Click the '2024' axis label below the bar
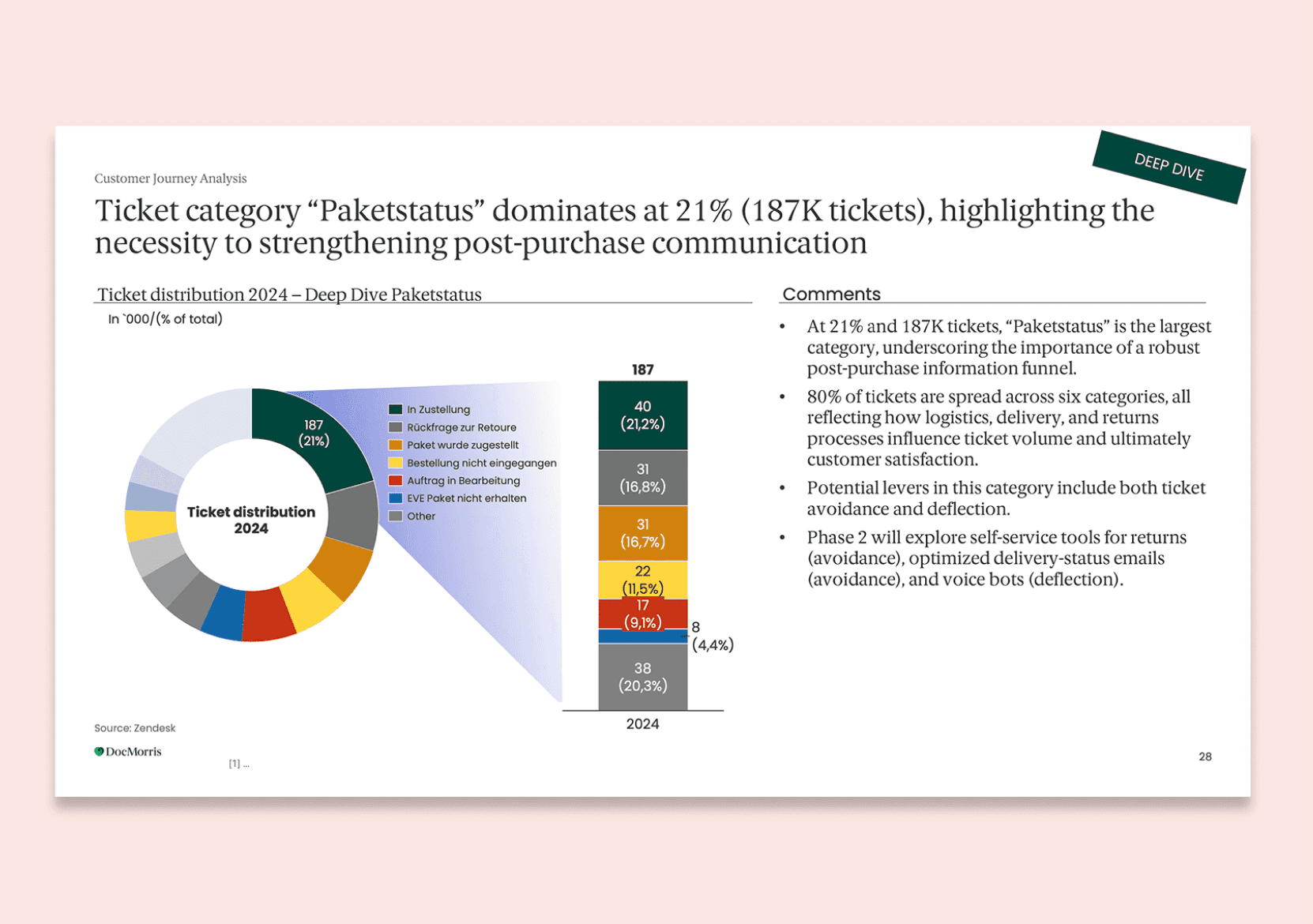The image size is (1313, 924). pos(642,724)
